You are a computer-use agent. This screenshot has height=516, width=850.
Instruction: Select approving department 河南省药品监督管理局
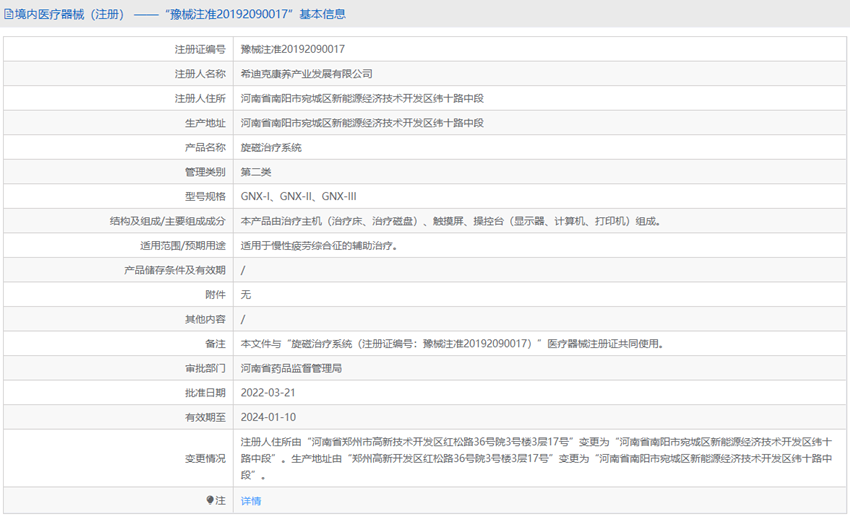[x=291, y=368]
